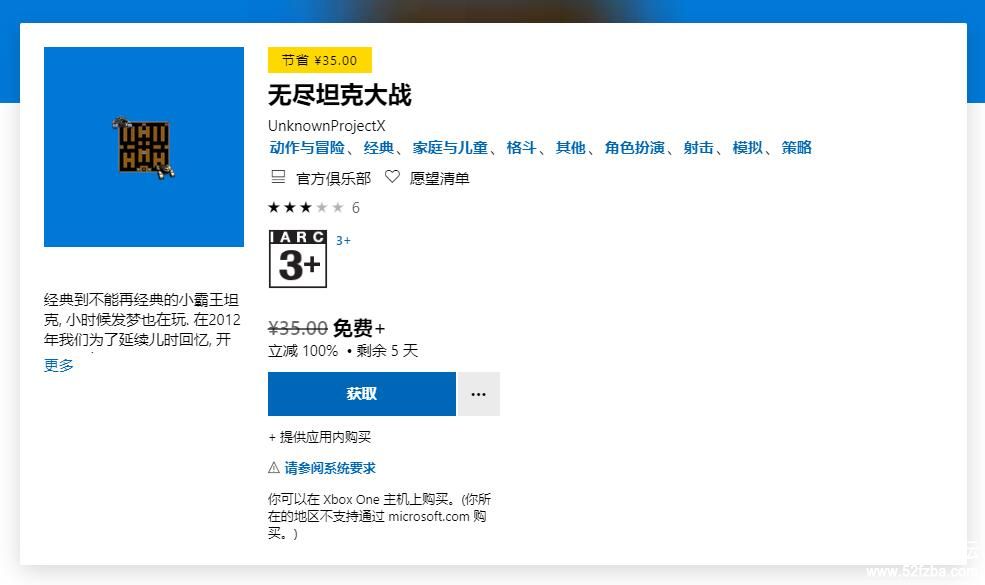Open the three-dots more options button

[479, 394]
